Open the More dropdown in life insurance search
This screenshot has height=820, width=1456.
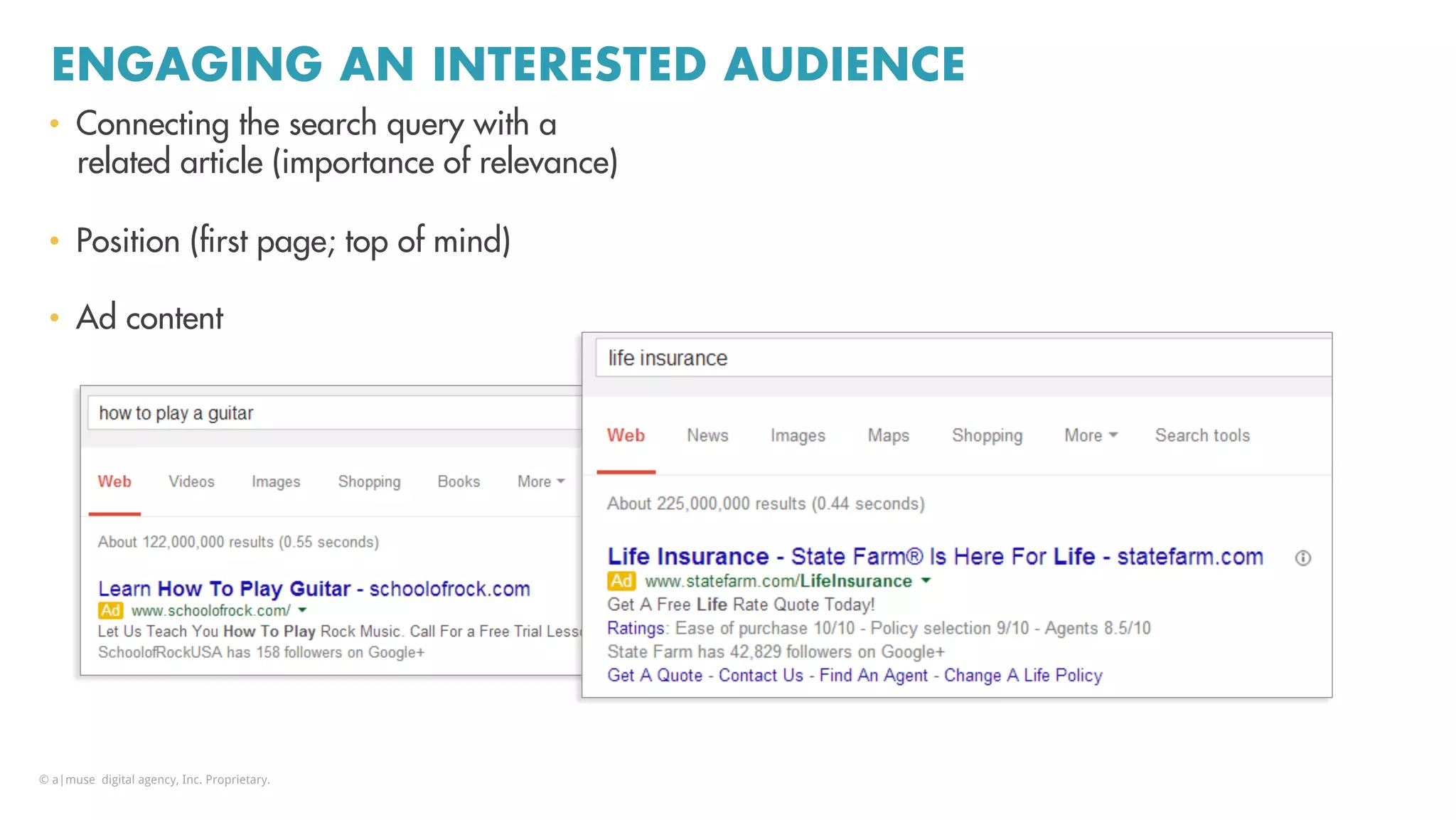[x=1091, y=435]
